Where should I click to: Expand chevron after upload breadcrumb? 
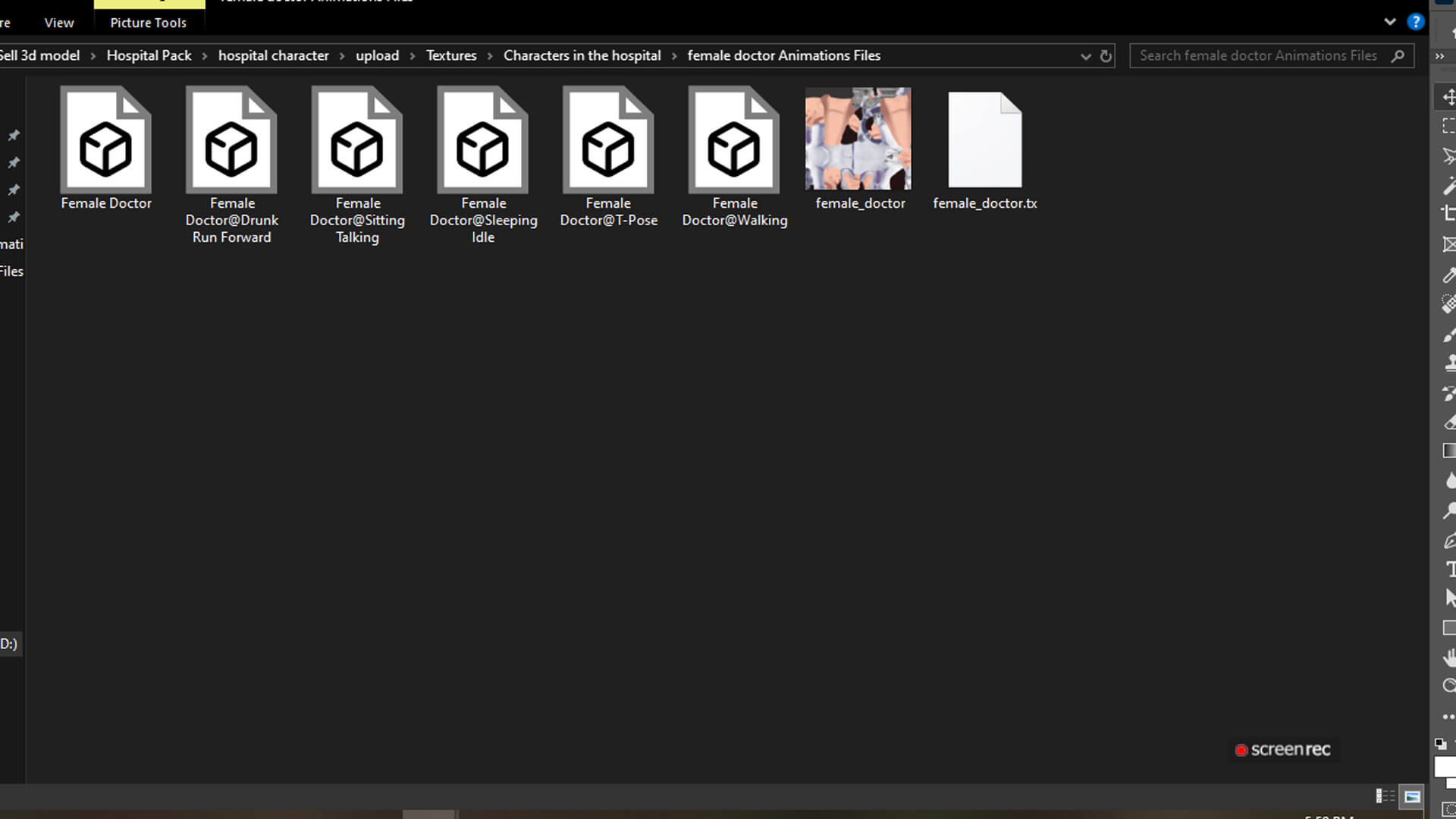pos(413,56)
